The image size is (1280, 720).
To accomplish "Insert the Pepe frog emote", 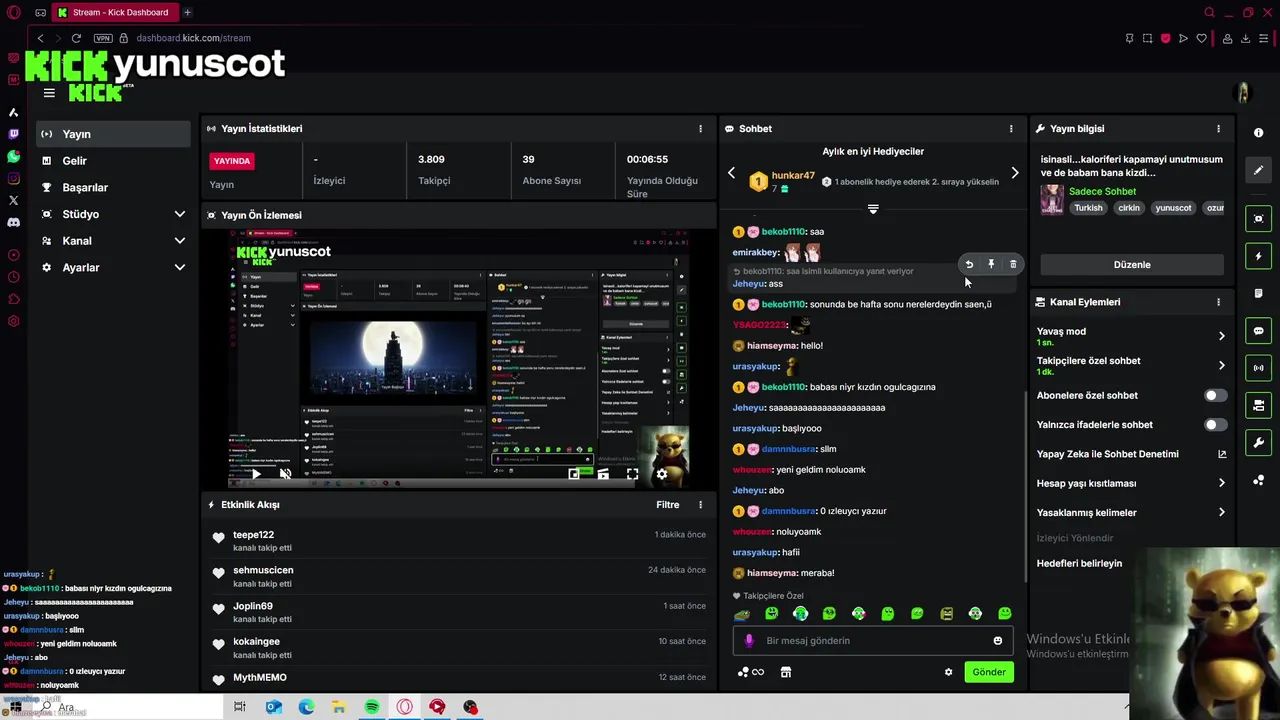I will (x=742, y=614).
